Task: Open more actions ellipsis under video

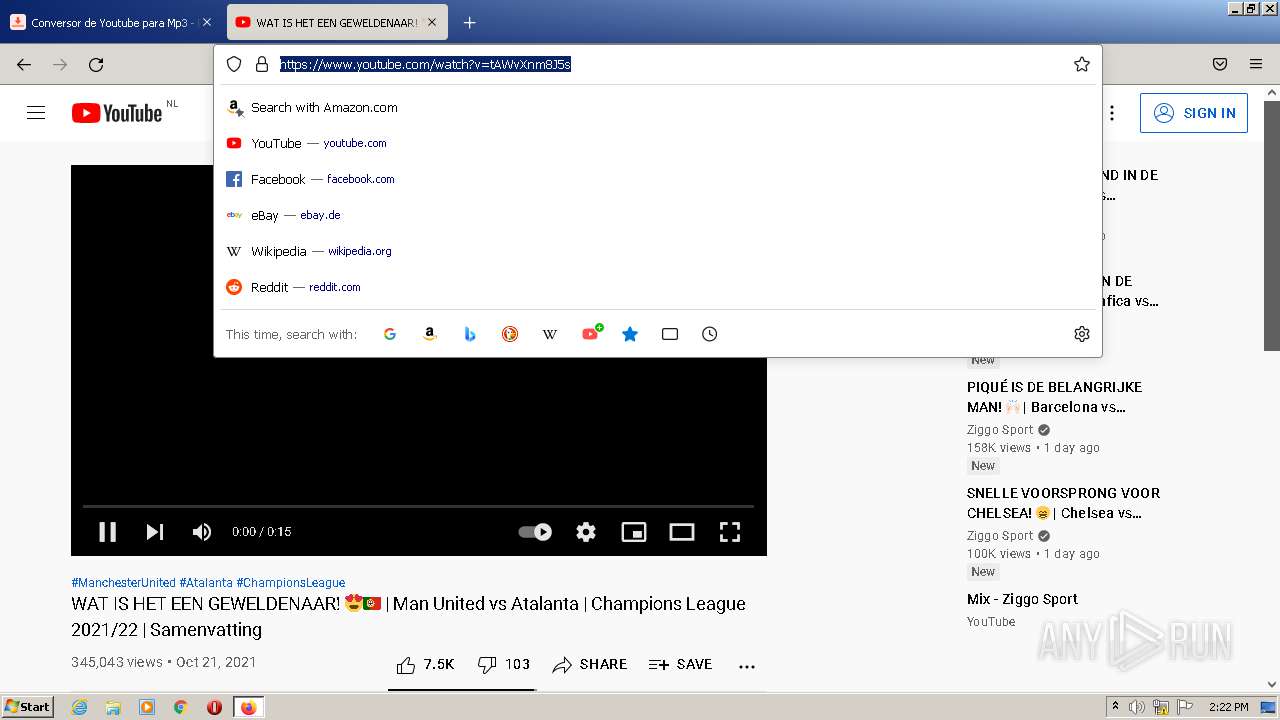Action: (x=747, y=665)
